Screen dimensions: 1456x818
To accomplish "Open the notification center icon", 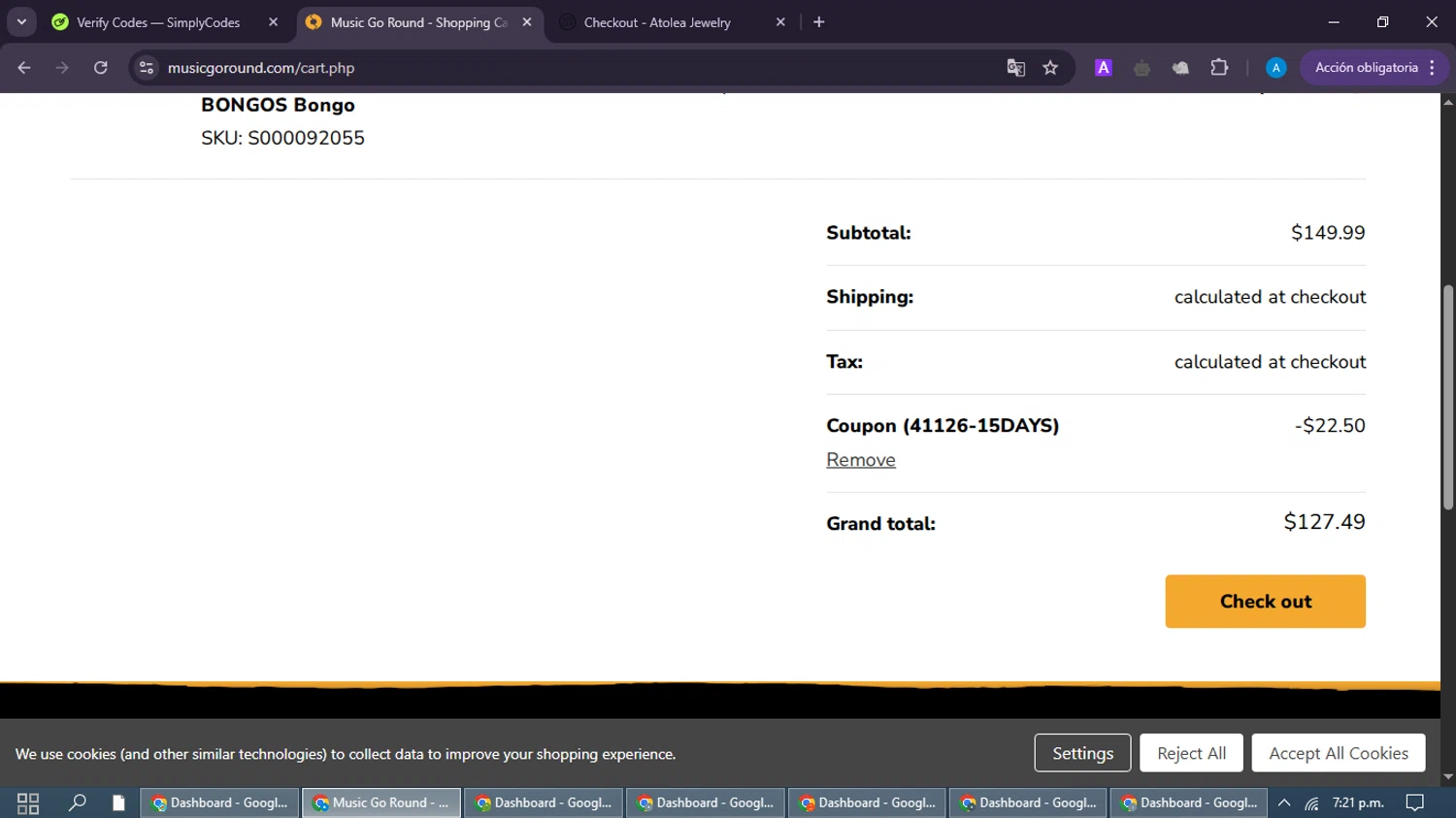I will (x=1415, y=803).
